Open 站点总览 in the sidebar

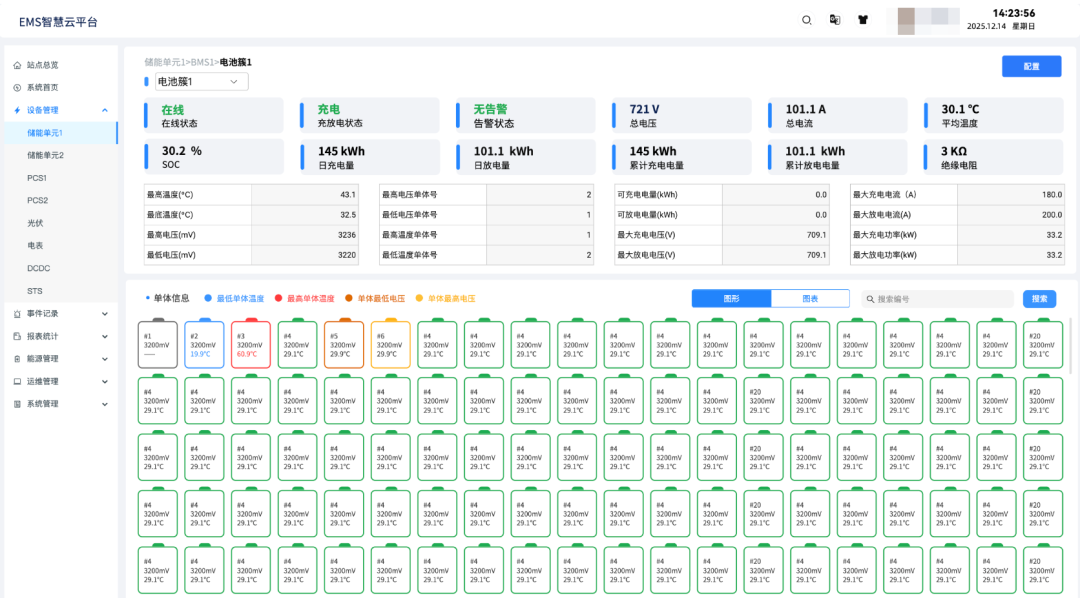coord(42,65)
